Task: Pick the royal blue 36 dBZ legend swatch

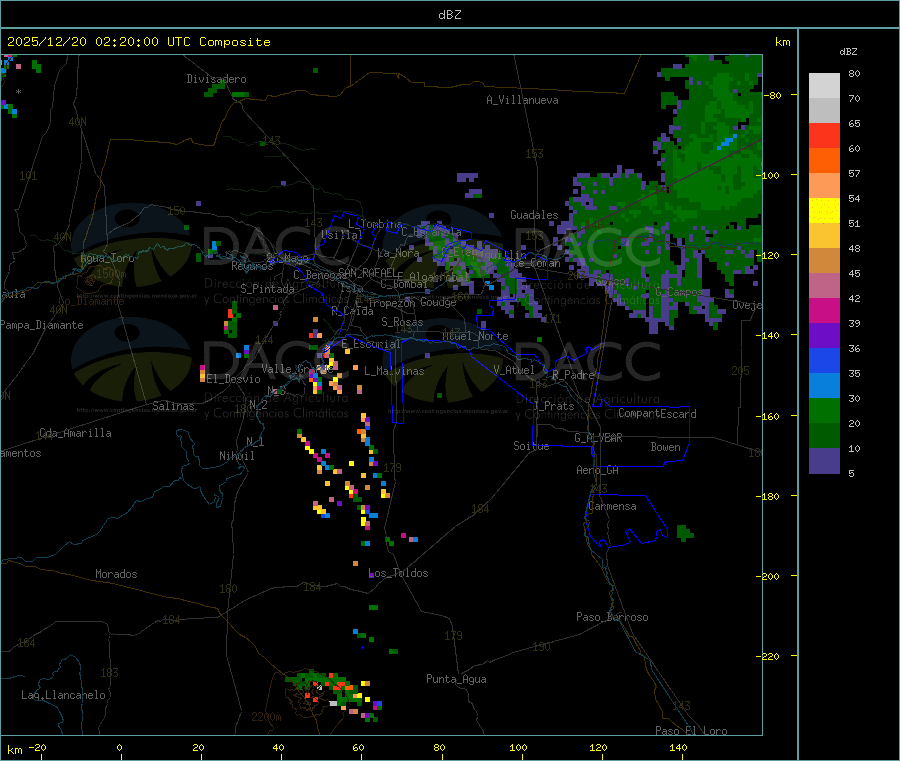Action: pos(824,360)
